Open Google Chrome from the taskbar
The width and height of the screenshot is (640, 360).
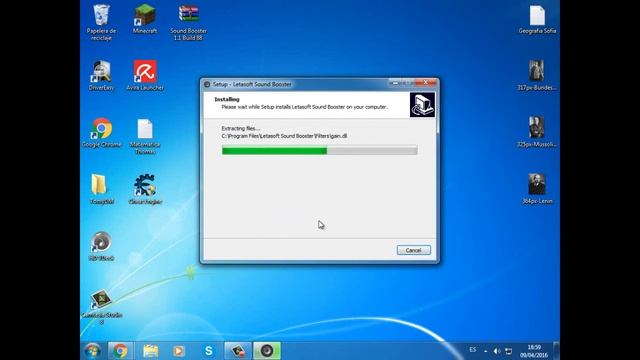(120, 351)
